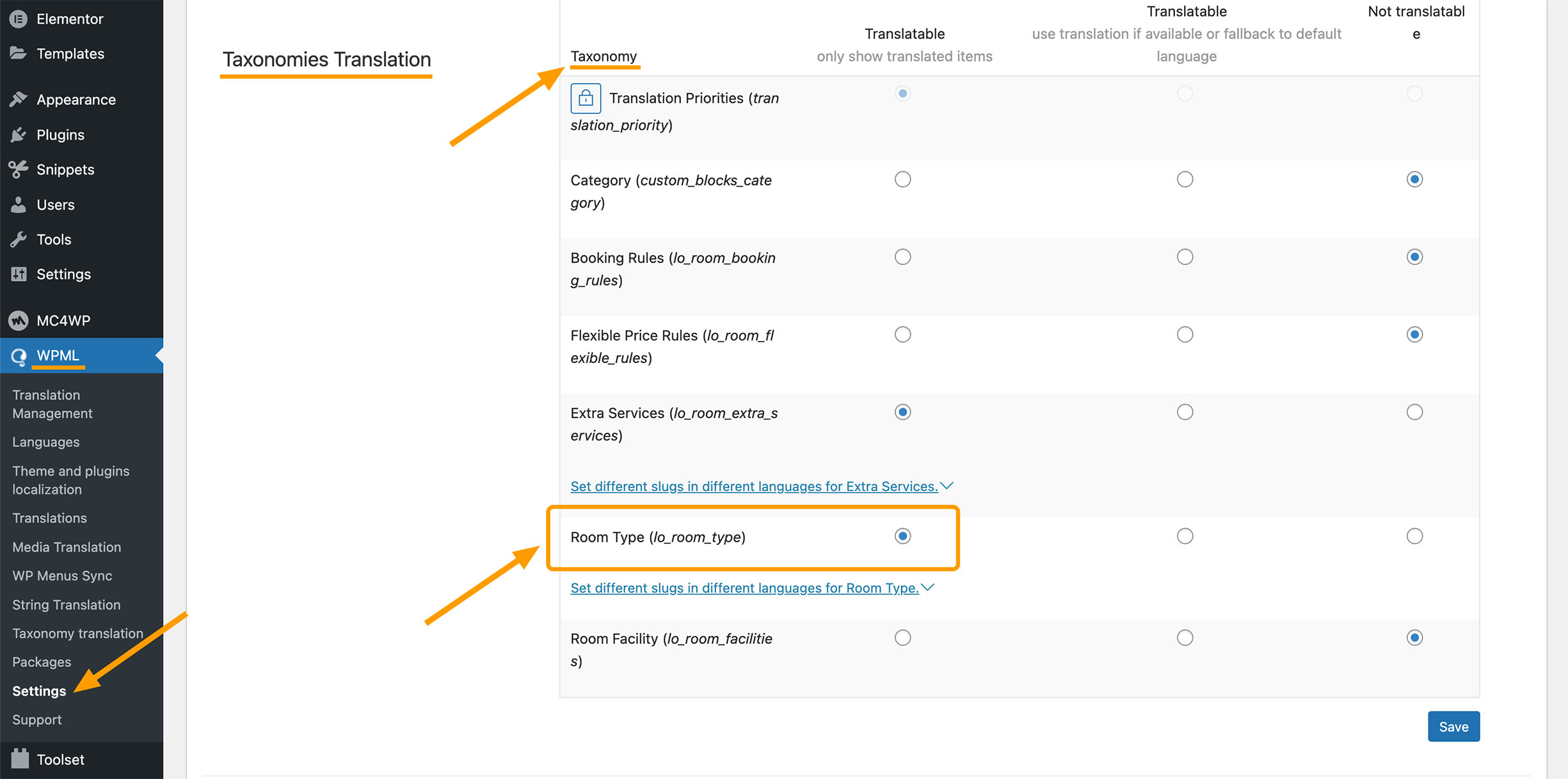Click the MC4WP mailchimp icon
The height and width of the screenshot is (779, 1568).
[19, 320]
